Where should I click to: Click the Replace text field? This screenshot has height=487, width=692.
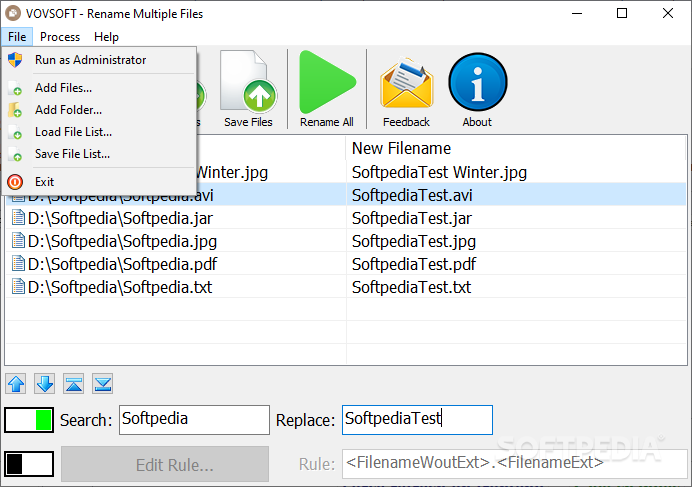click(417, 420)
